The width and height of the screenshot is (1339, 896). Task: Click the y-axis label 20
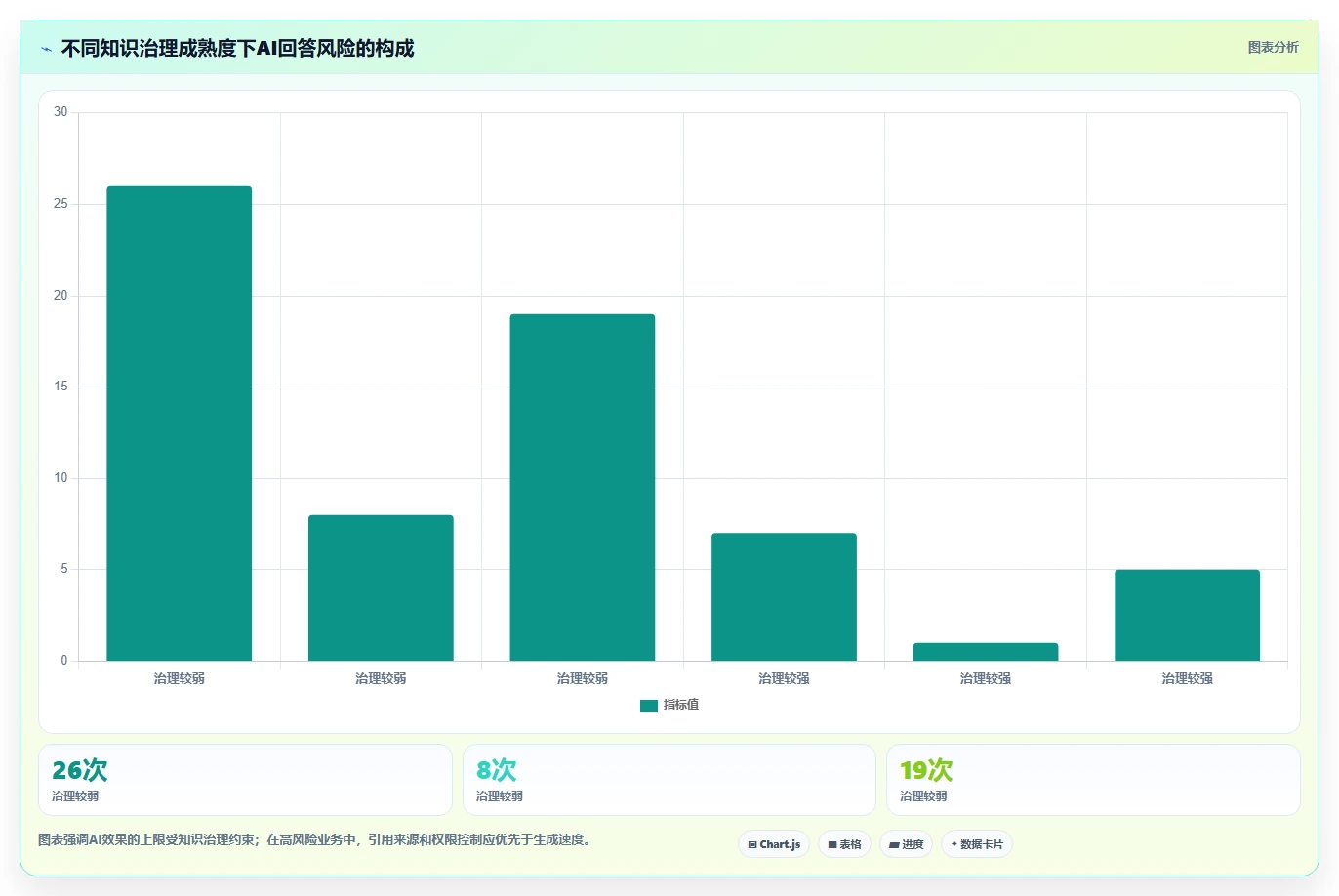[61, 296]
